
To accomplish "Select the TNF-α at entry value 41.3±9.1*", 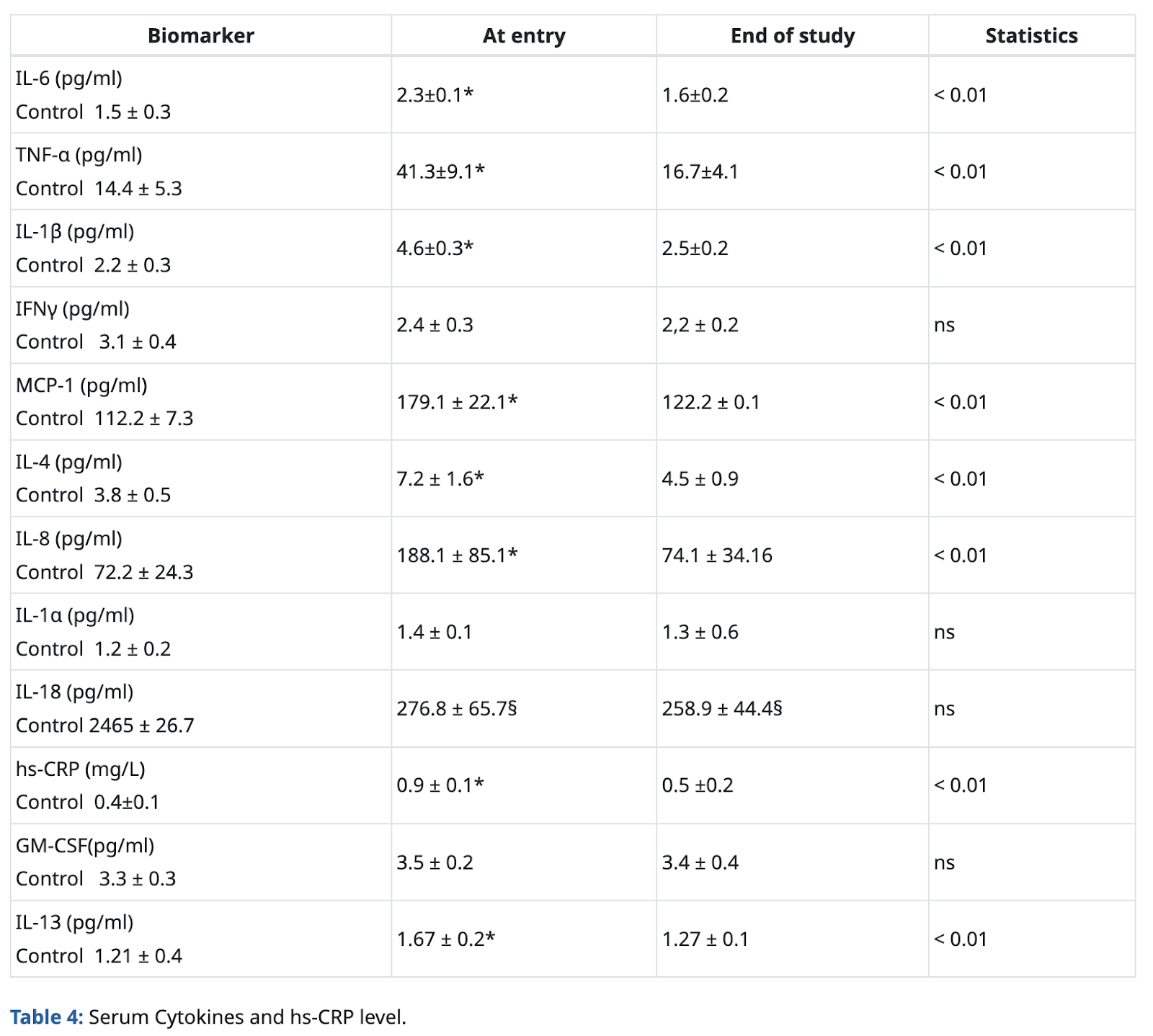I will click(x=440, y=171).
